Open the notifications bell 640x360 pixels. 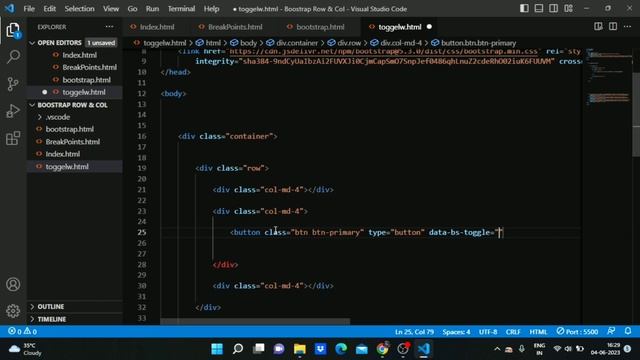tap(628, 331)
